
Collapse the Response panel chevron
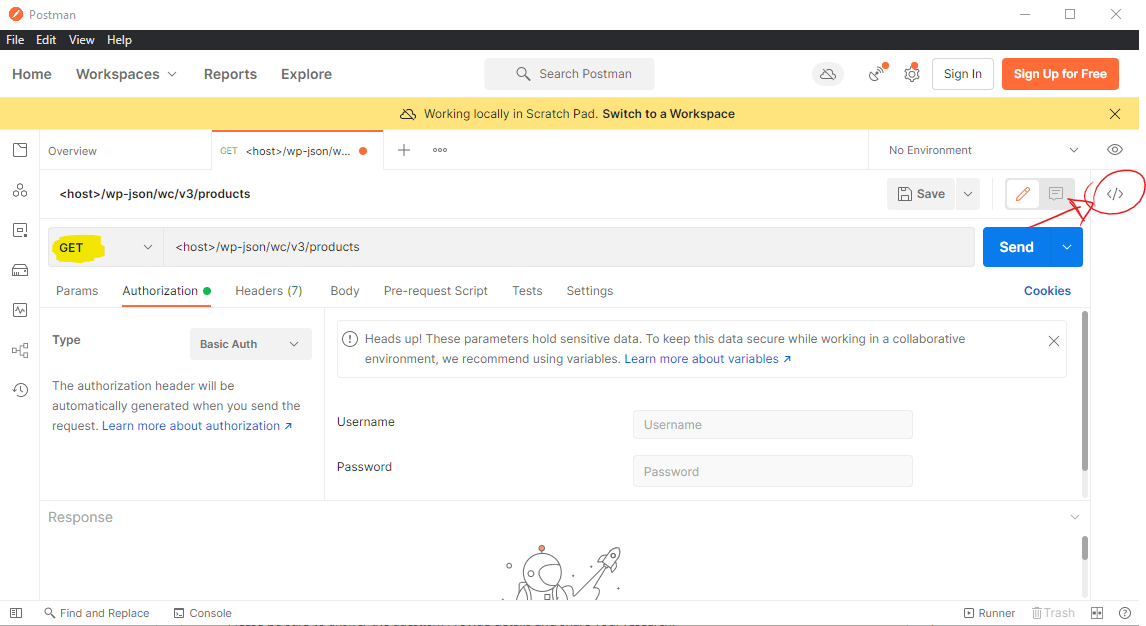point(1074,517)
